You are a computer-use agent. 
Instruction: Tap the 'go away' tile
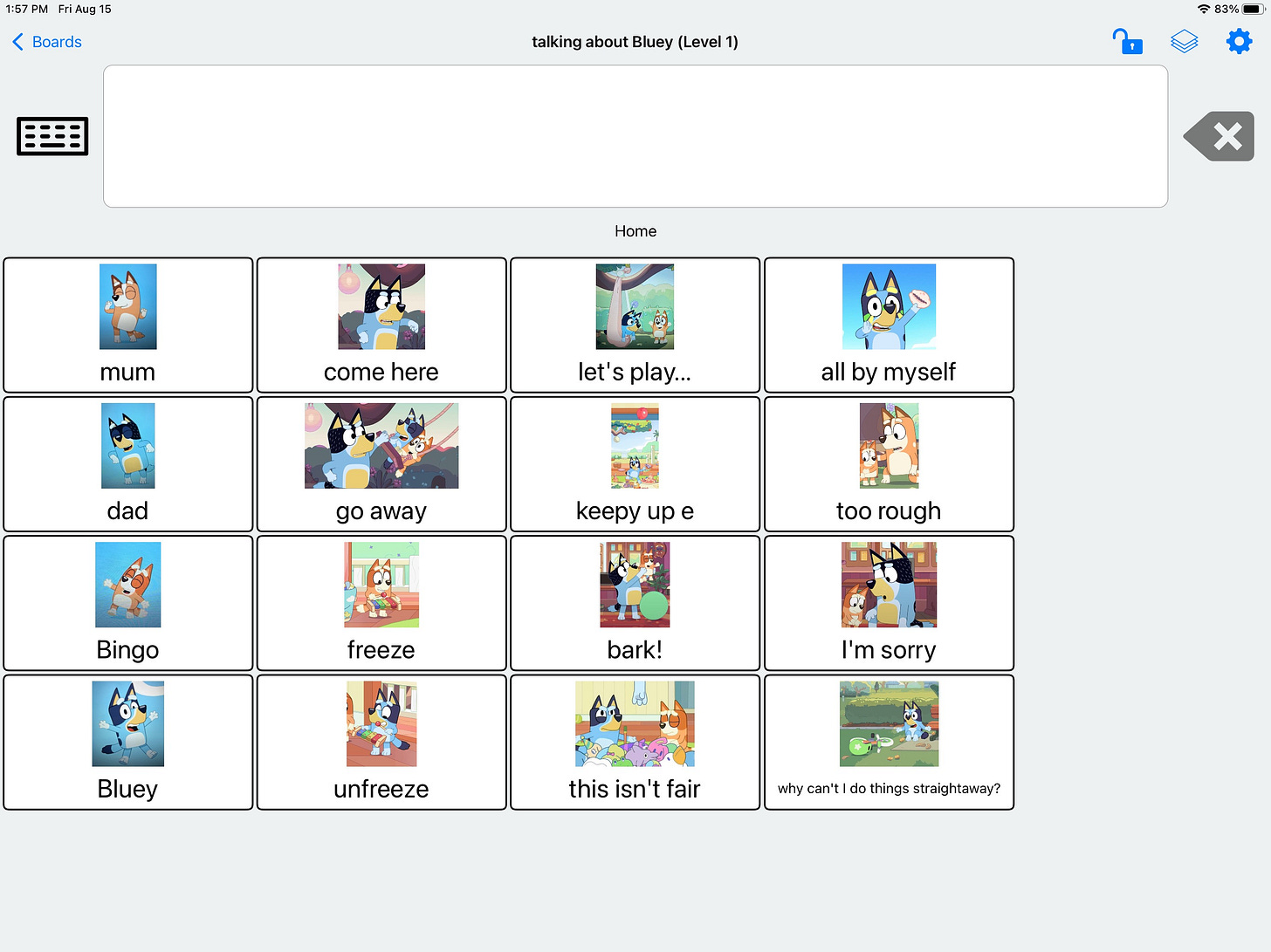point(381,464)
